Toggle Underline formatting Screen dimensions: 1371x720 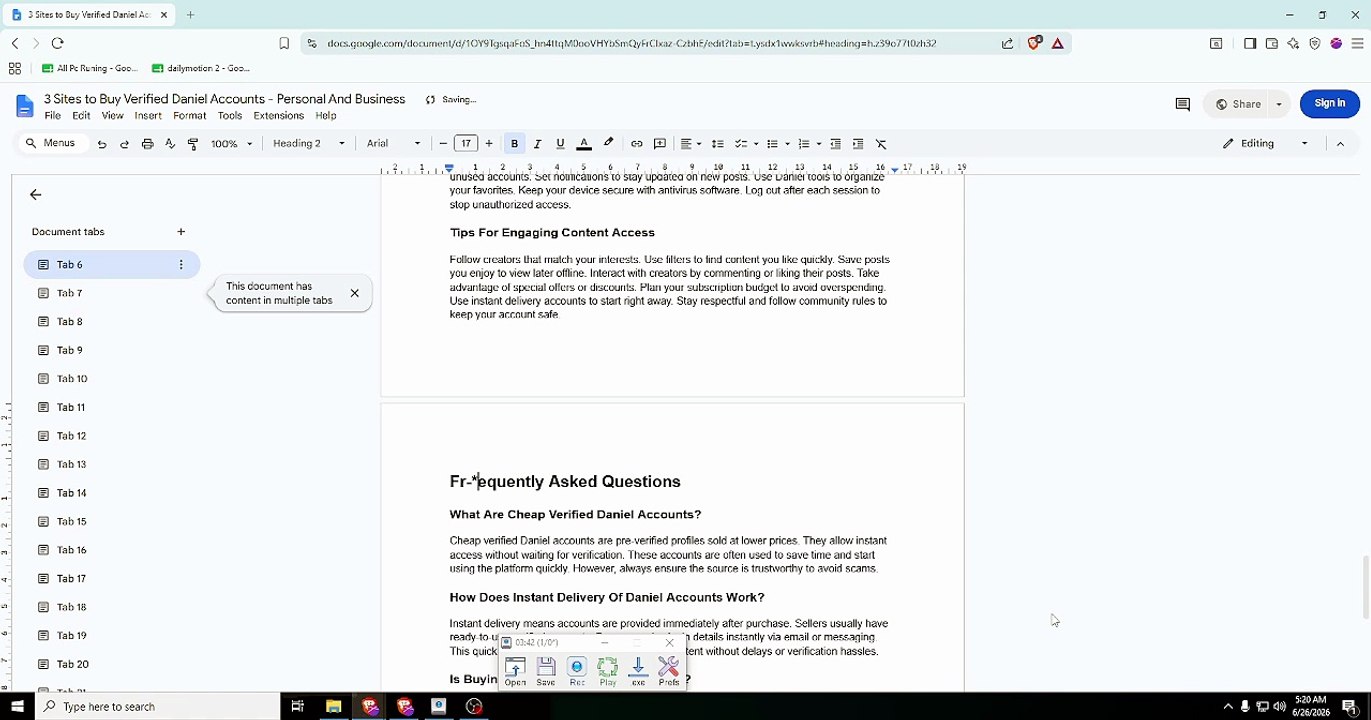click(x=560, y=144)
